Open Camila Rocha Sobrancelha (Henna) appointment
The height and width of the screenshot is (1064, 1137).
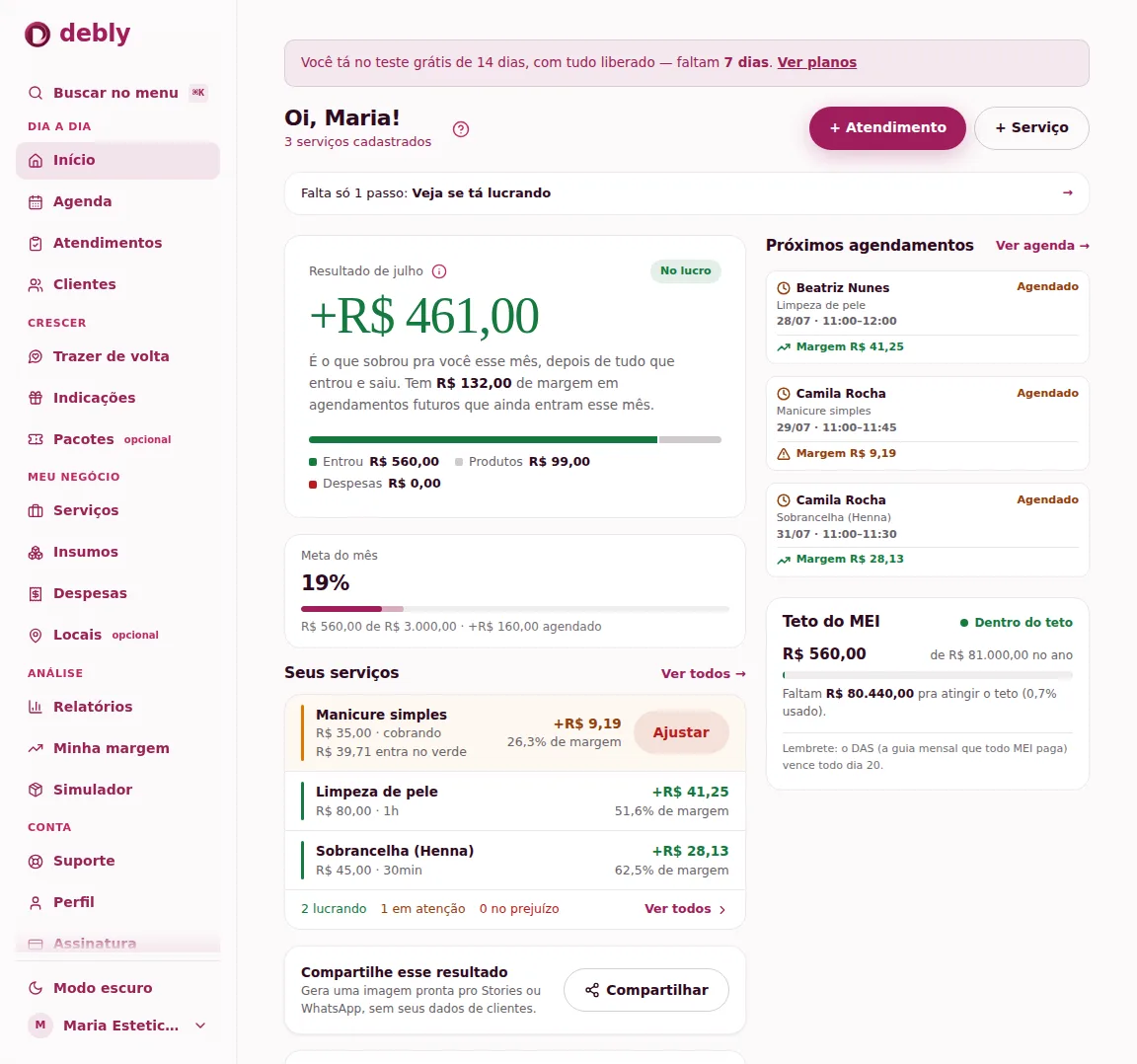coord(928,530)
